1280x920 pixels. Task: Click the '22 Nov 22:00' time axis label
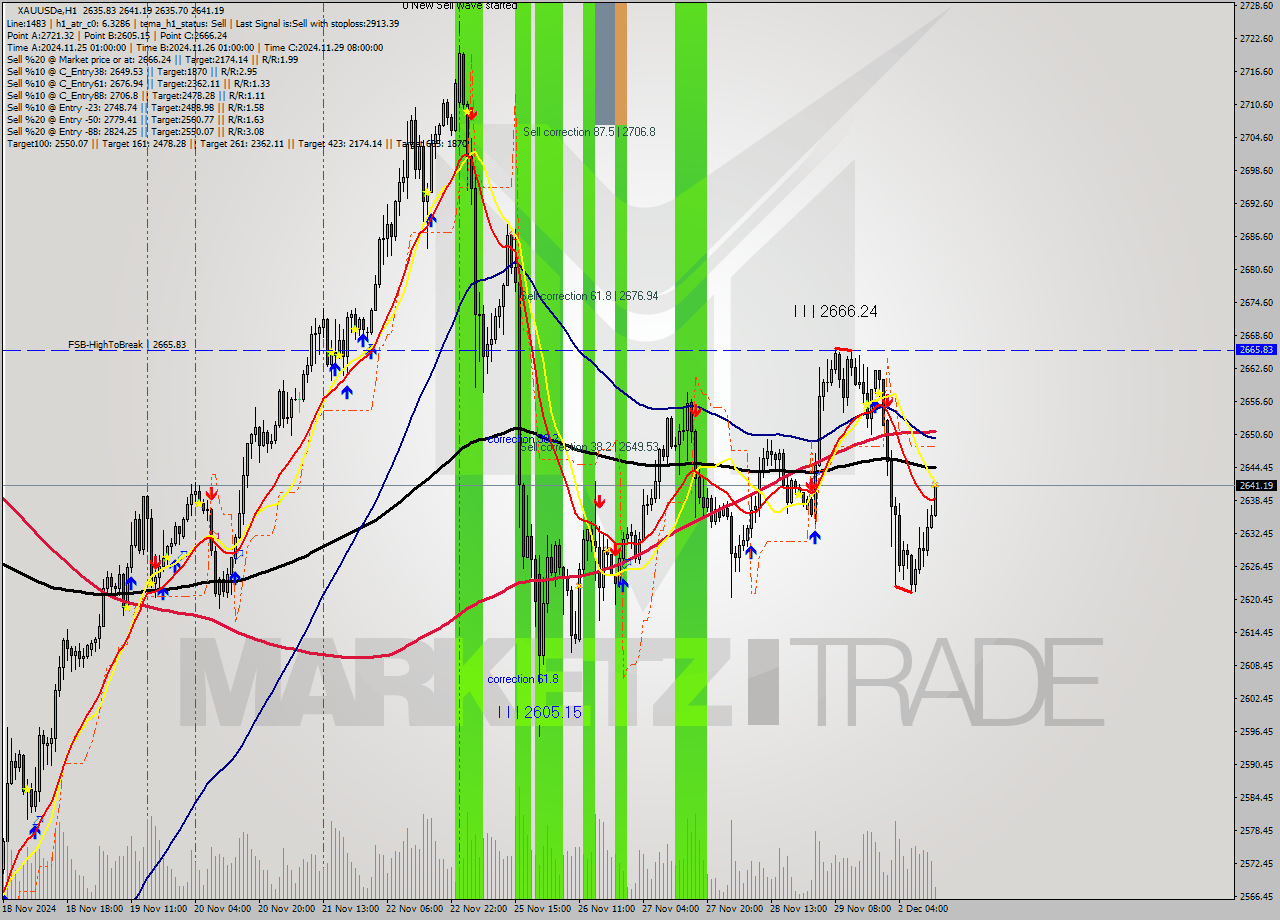click(480, 909)
